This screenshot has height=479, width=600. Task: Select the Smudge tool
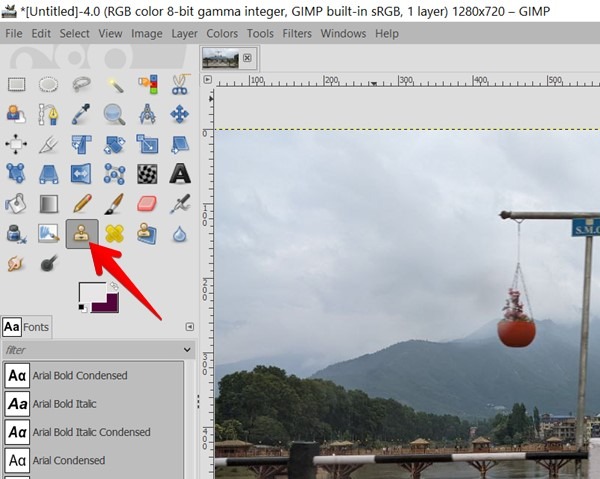coord(16,263)
